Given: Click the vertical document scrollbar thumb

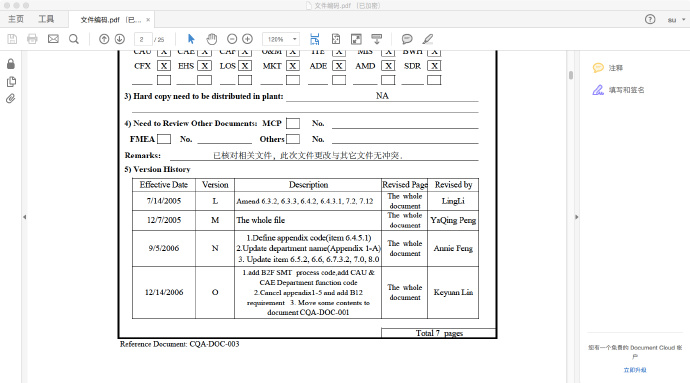Looking at the screenshot, I should tap(571, 75).
